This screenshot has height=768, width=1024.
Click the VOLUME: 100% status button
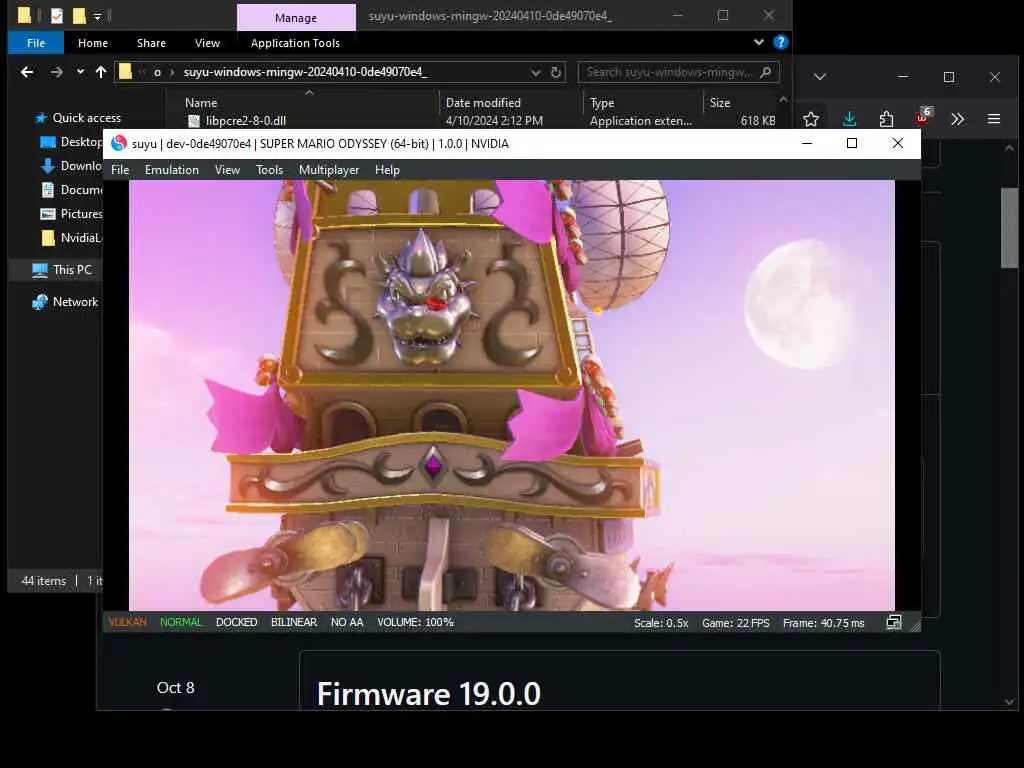(415, 622)
